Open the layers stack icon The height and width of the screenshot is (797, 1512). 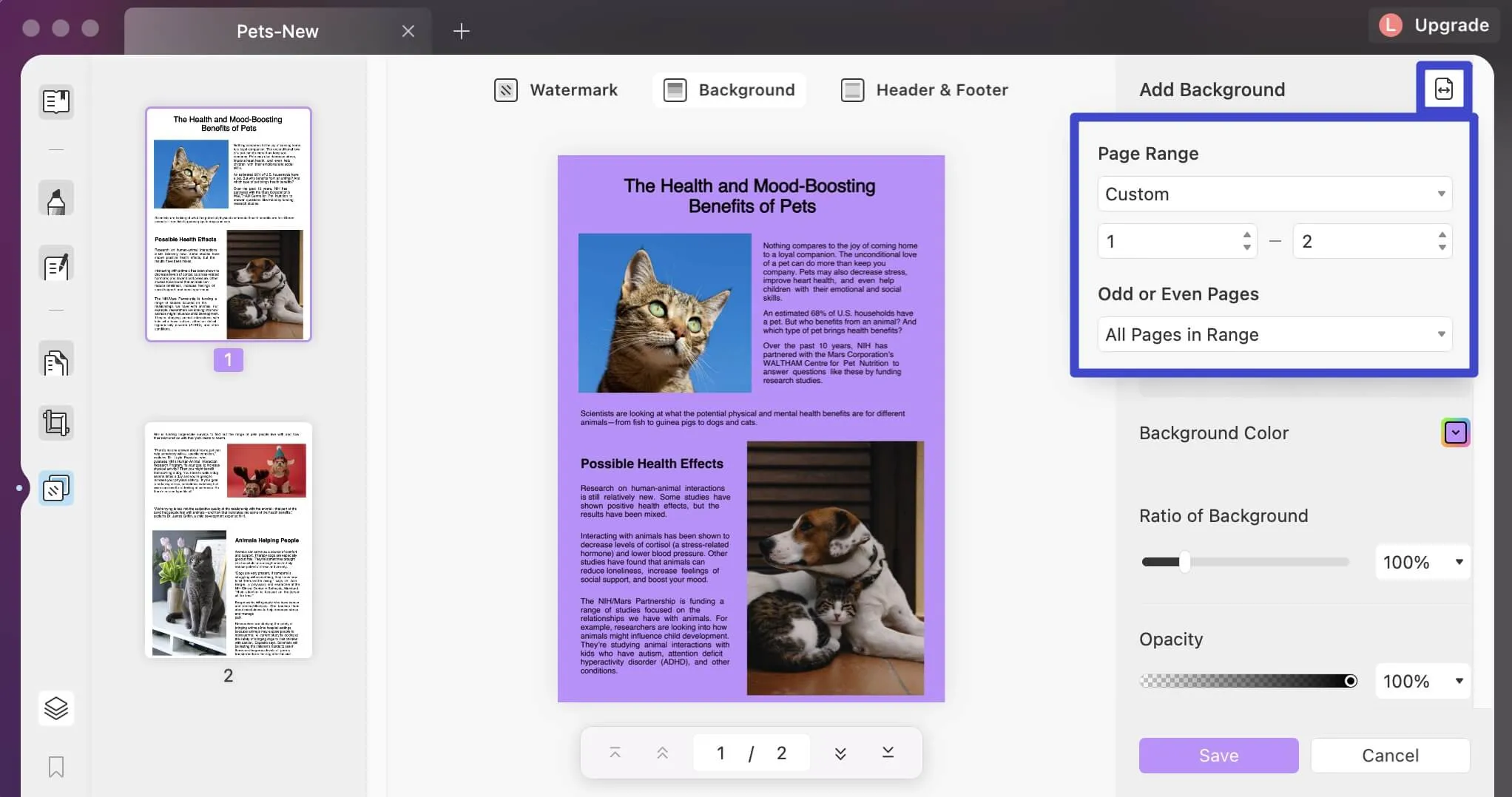[56, 708]
